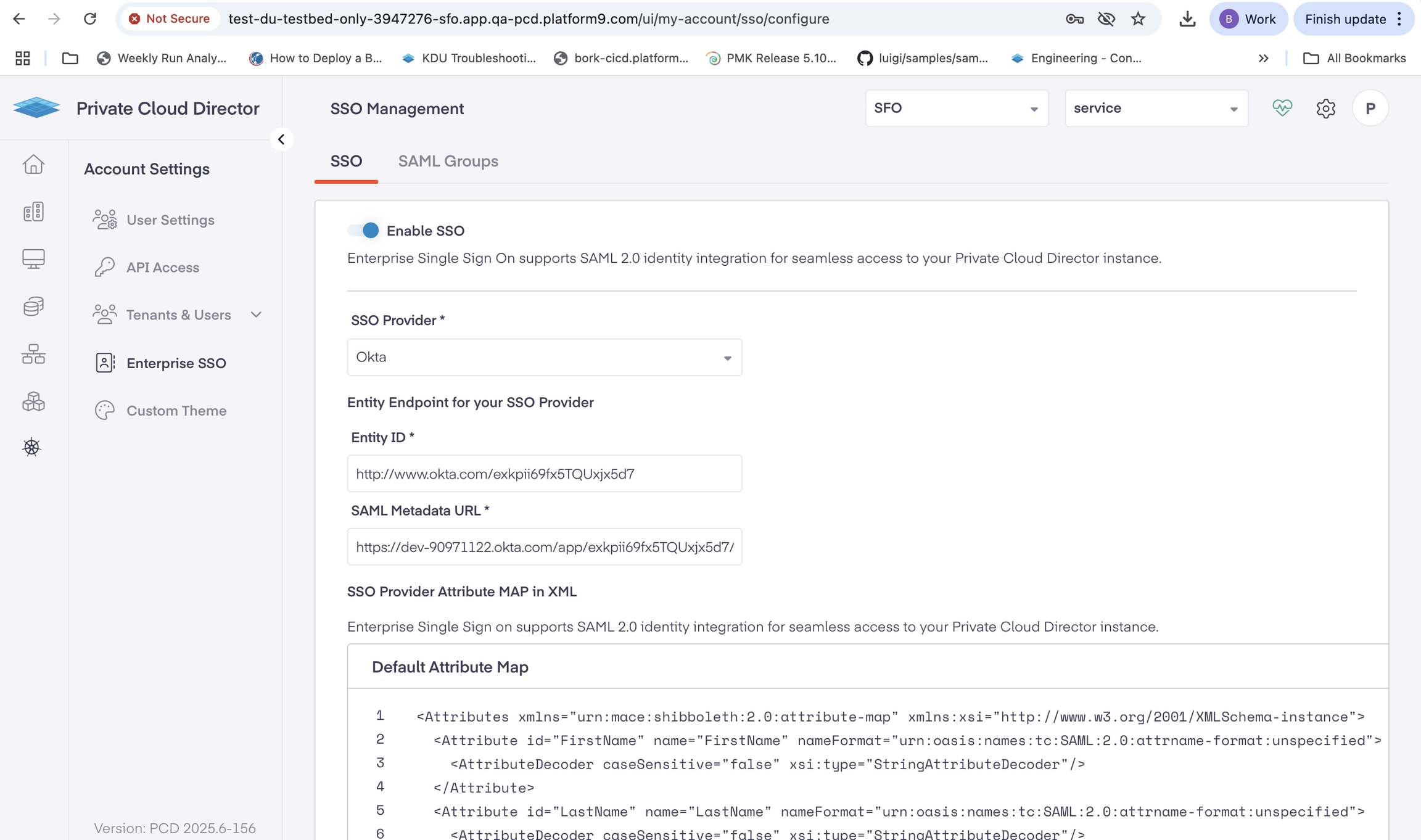Viewport: 1421px width, 840px height.
Task: Go to API Access settings
Action: pos(163,268)
